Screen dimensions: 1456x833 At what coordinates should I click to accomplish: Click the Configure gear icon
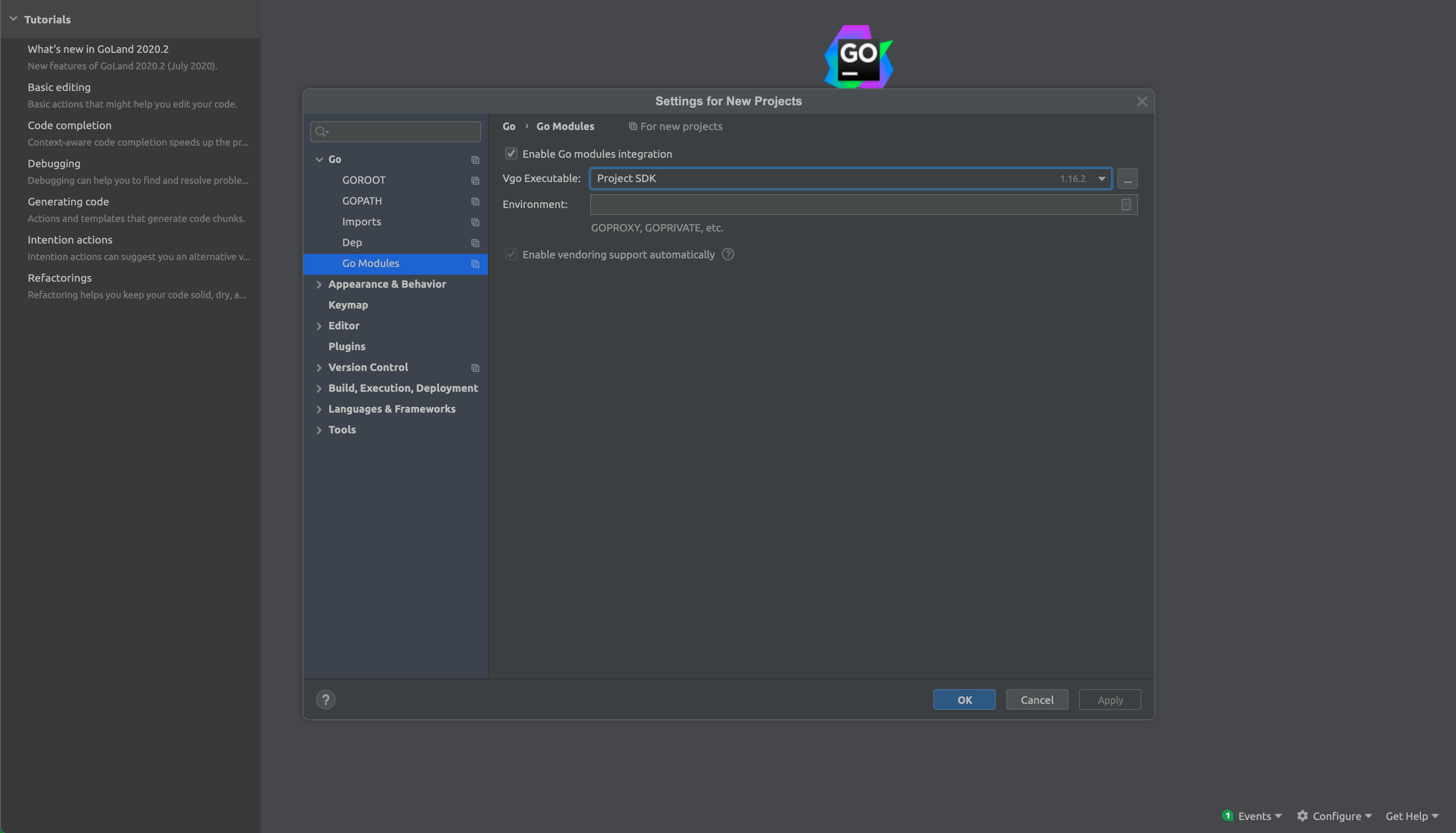[1302, 816]
